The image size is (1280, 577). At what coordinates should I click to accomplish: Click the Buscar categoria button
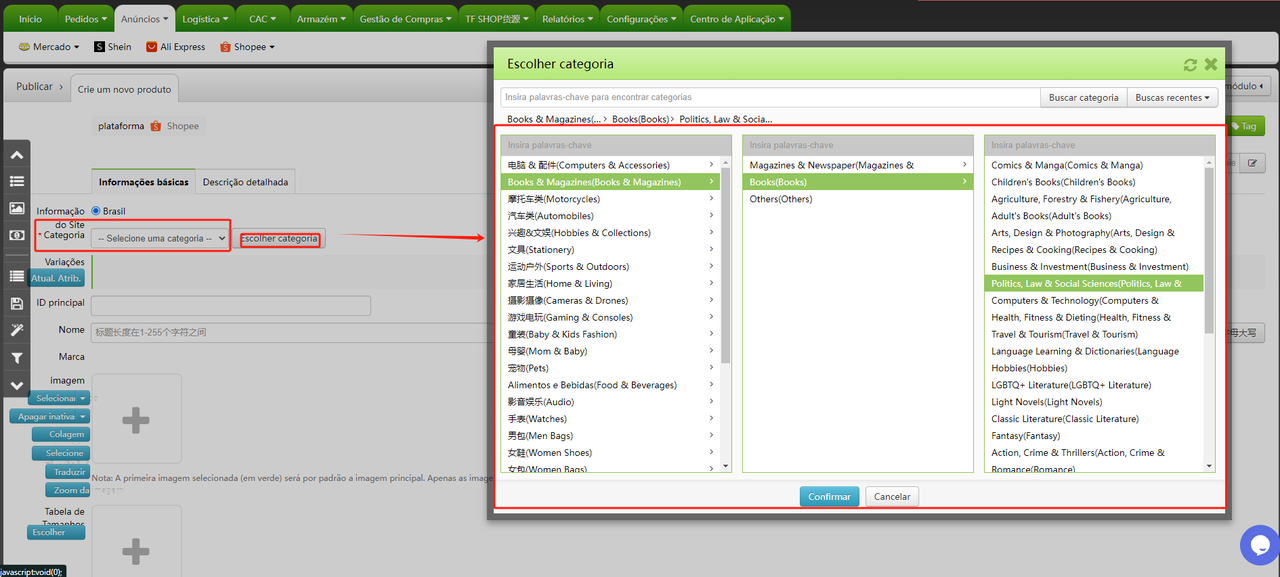tap(1084, 98)
